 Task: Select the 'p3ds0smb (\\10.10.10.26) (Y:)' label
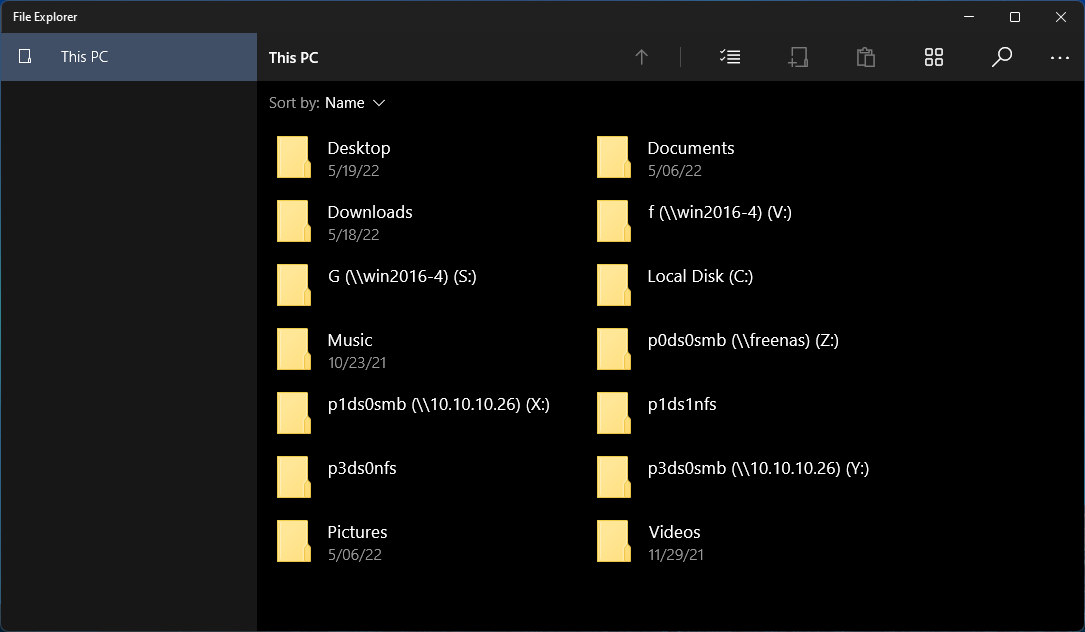click(x=758, y=468)
